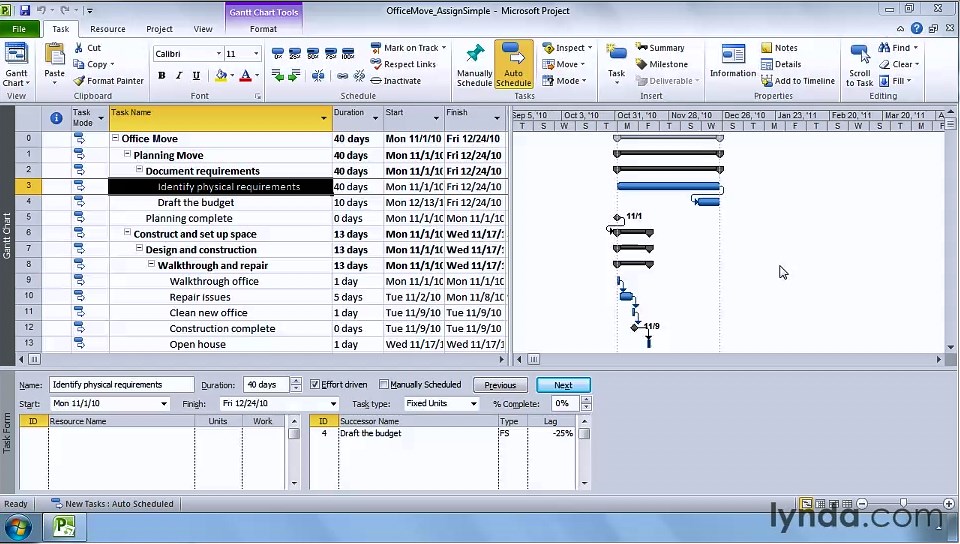The height and width of the screenshot is (544, 960).
Task: Click the task Name input field
Action: 121,384
